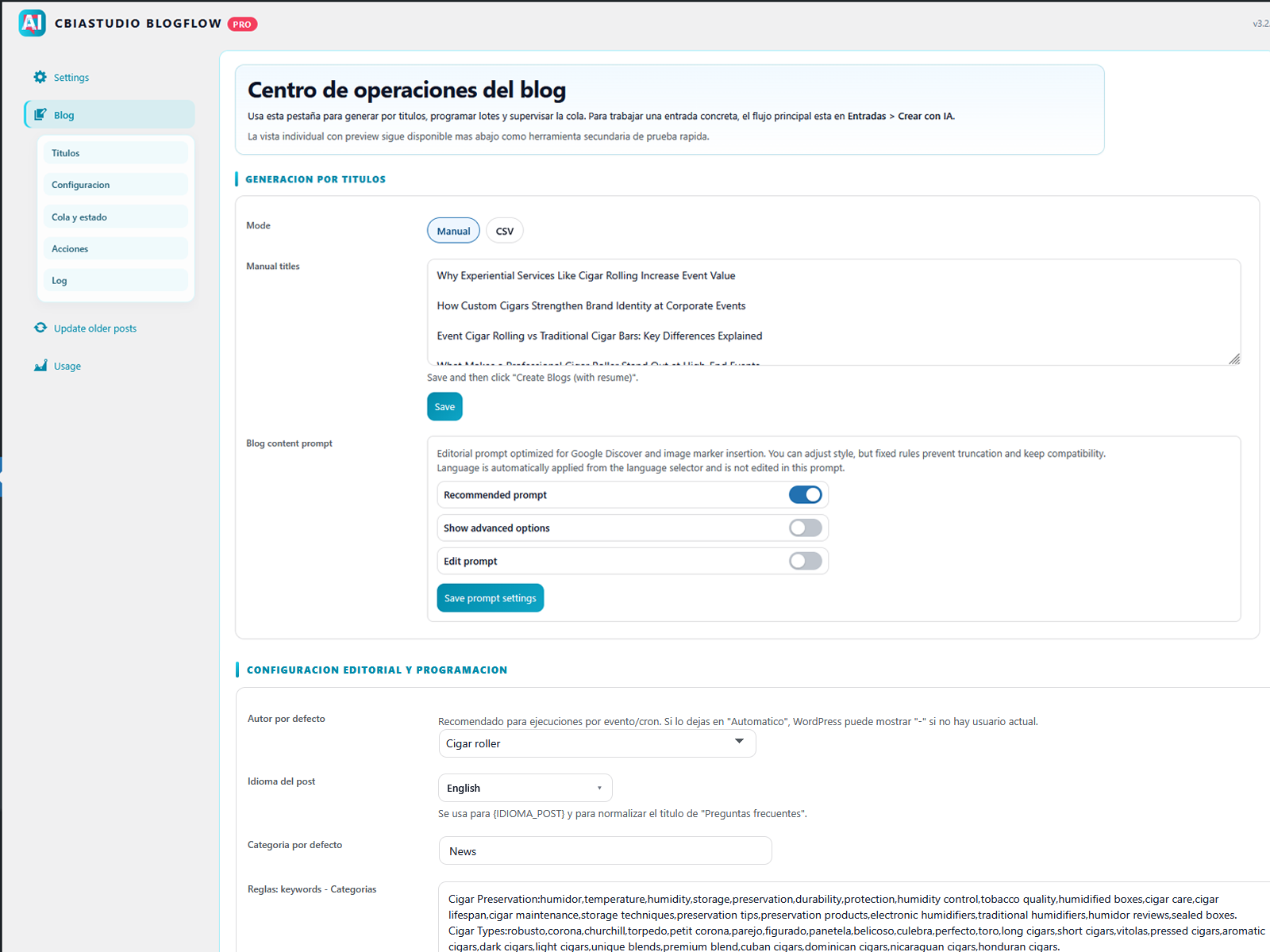Disable the Recommended prompt toggle

tap(806, 494)
